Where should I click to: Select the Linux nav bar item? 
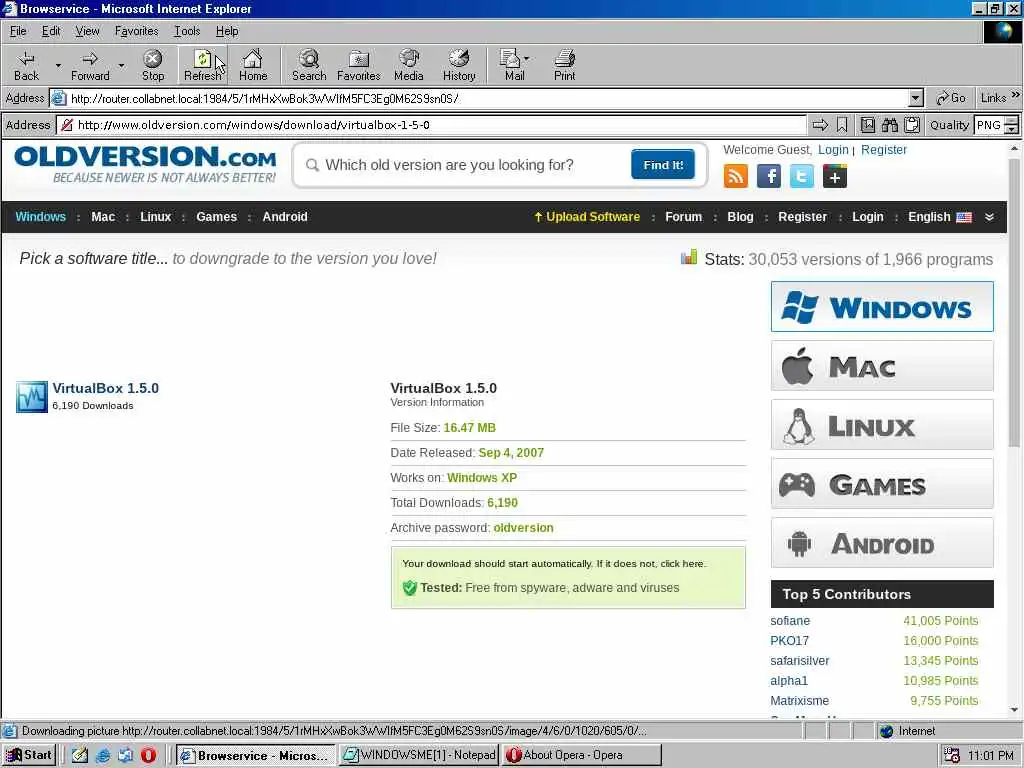[x=155, y=217]
